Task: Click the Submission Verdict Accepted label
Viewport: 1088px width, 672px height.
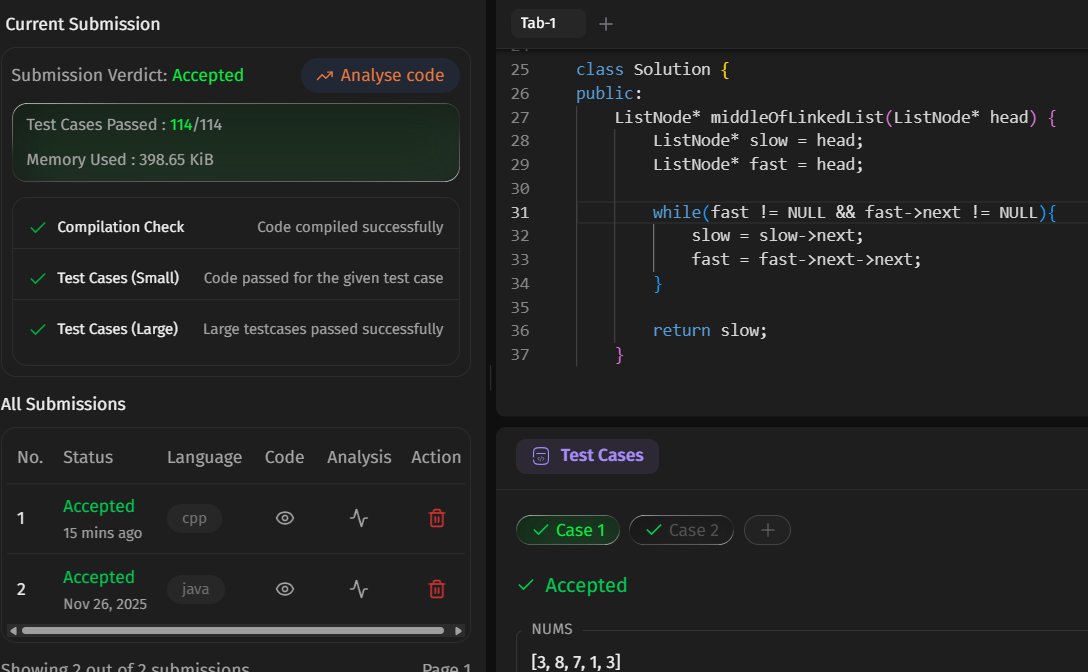Action: click(x=128, y=75)
